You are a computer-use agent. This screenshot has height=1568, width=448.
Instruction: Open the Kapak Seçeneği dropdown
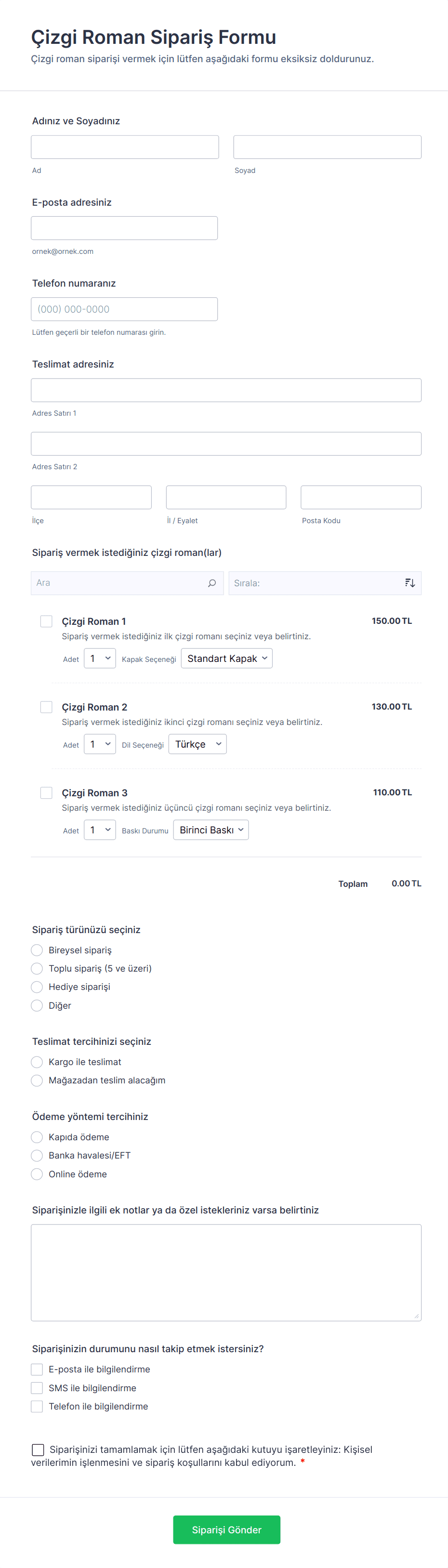pyautogui.click(x=226, y=659)
